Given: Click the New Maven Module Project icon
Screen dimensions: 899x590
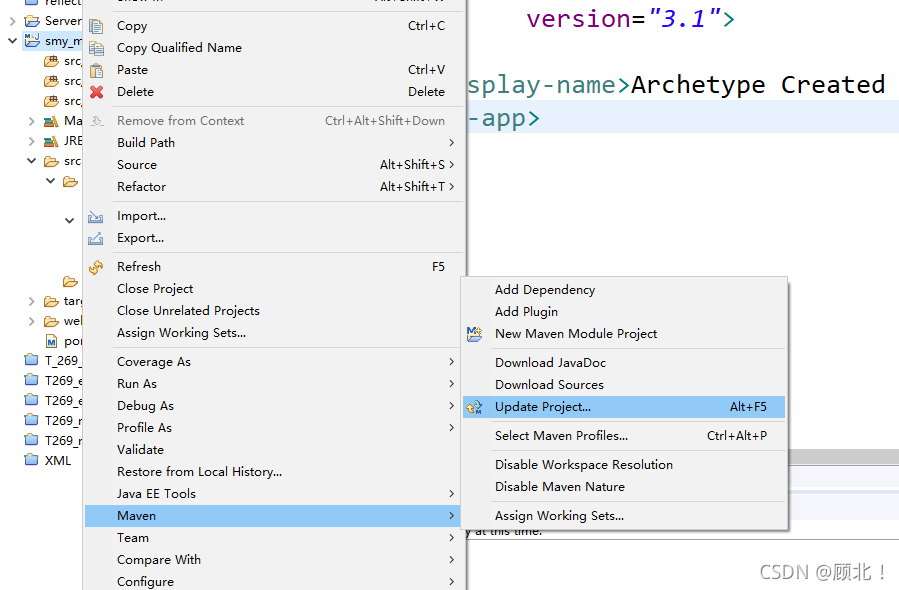Looking at the screenshot, I should 474,334.
